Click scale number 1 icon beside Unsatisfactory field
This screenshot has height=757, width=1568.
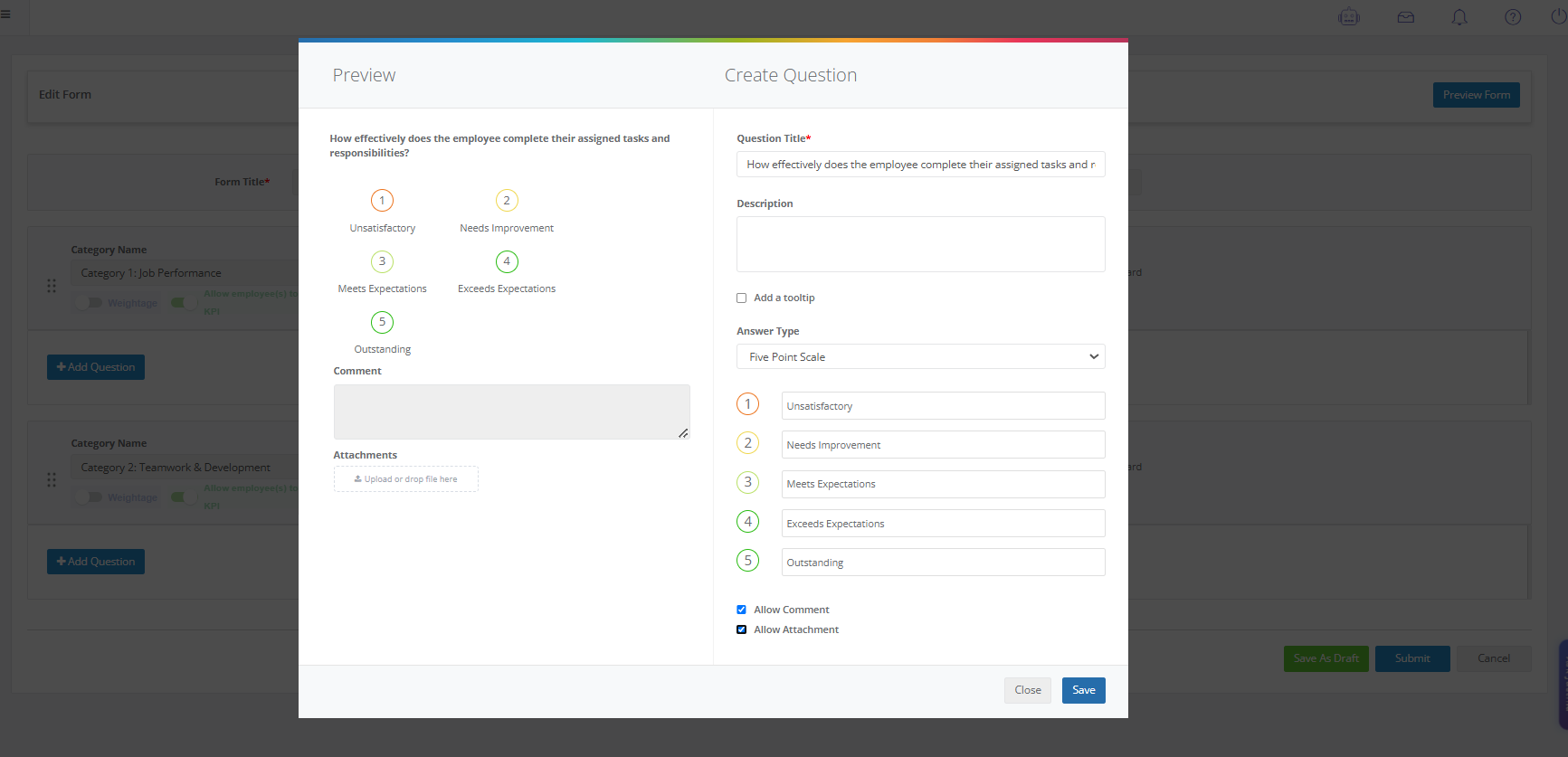[747, 404]
